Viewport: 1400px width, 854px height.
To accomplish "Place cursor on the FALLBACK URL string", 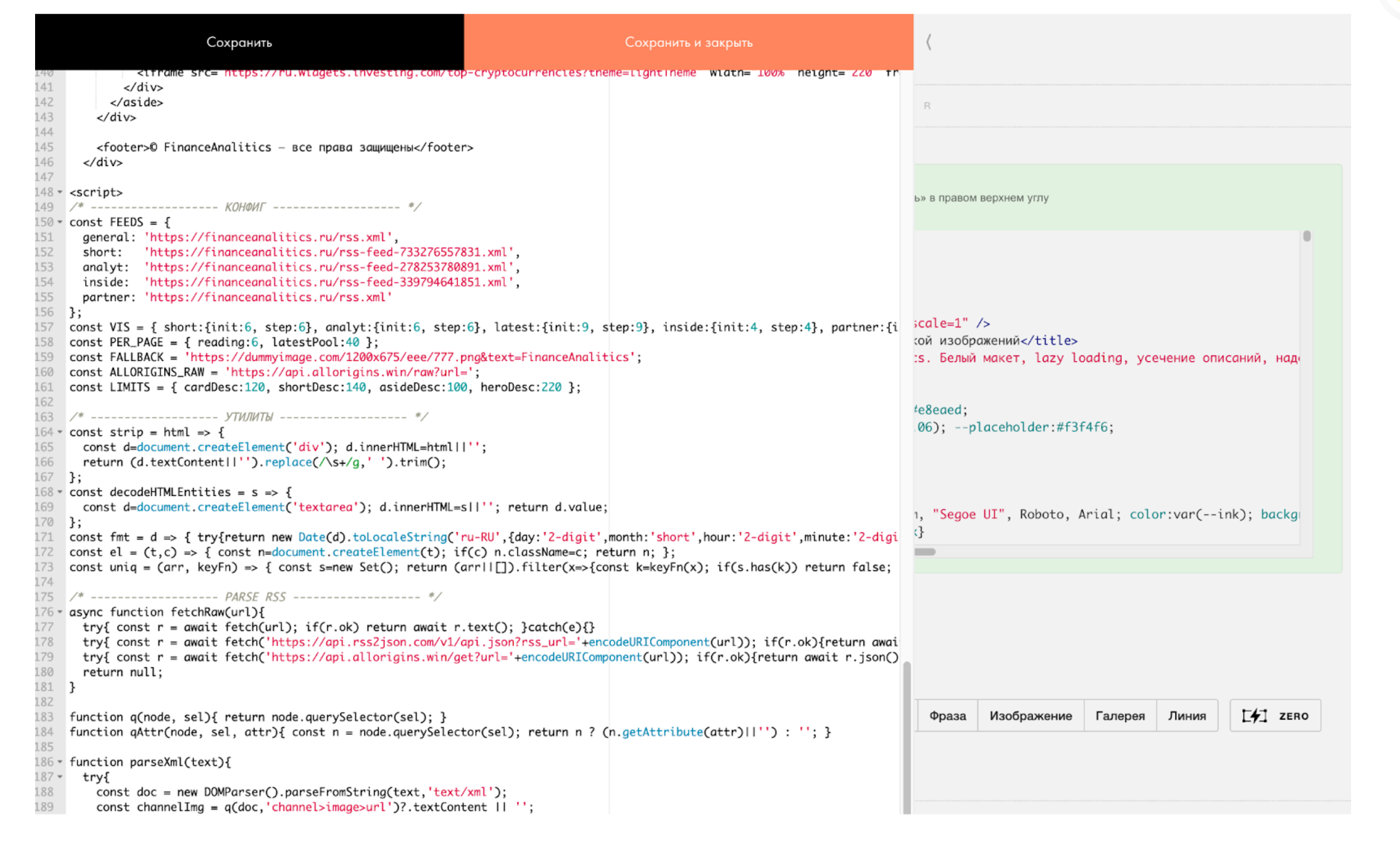I will coord(410,357).
